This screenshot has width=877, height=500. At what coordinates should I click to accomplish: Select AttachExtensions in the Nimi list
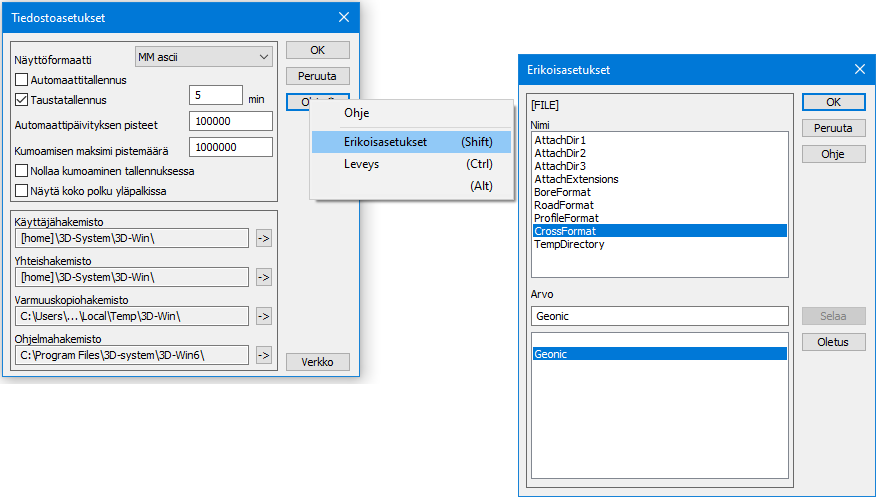click(576, 179)
